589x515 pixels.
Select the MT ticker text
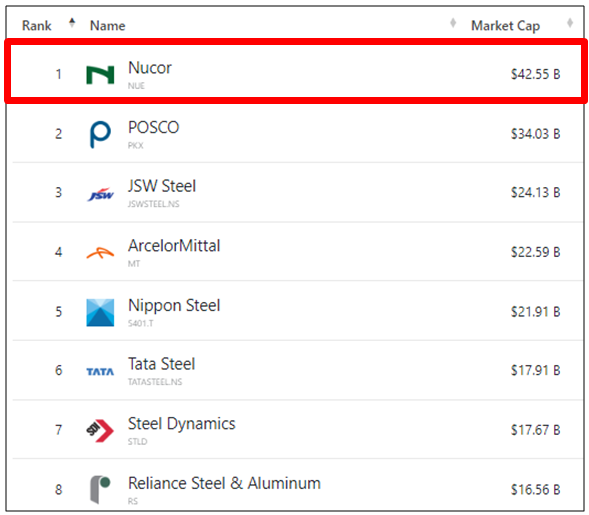[x=134, y=264]
